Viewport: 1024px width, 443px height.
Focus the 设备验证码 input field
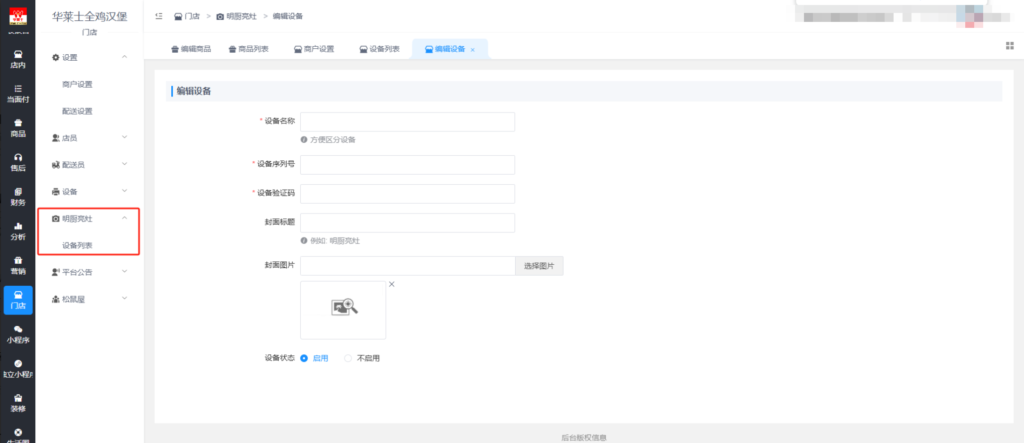pos(408,193)
